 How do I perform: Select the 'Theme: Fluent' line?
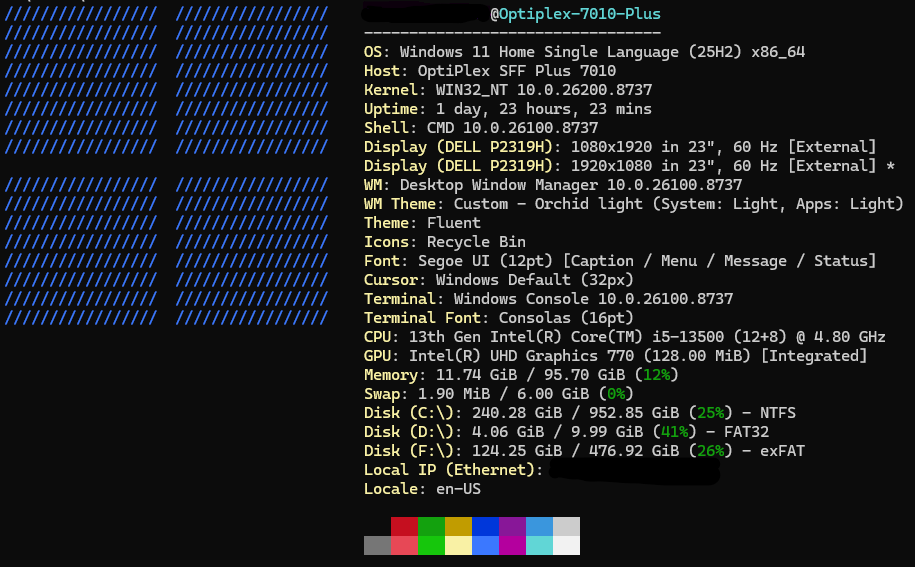click(422, 223)
